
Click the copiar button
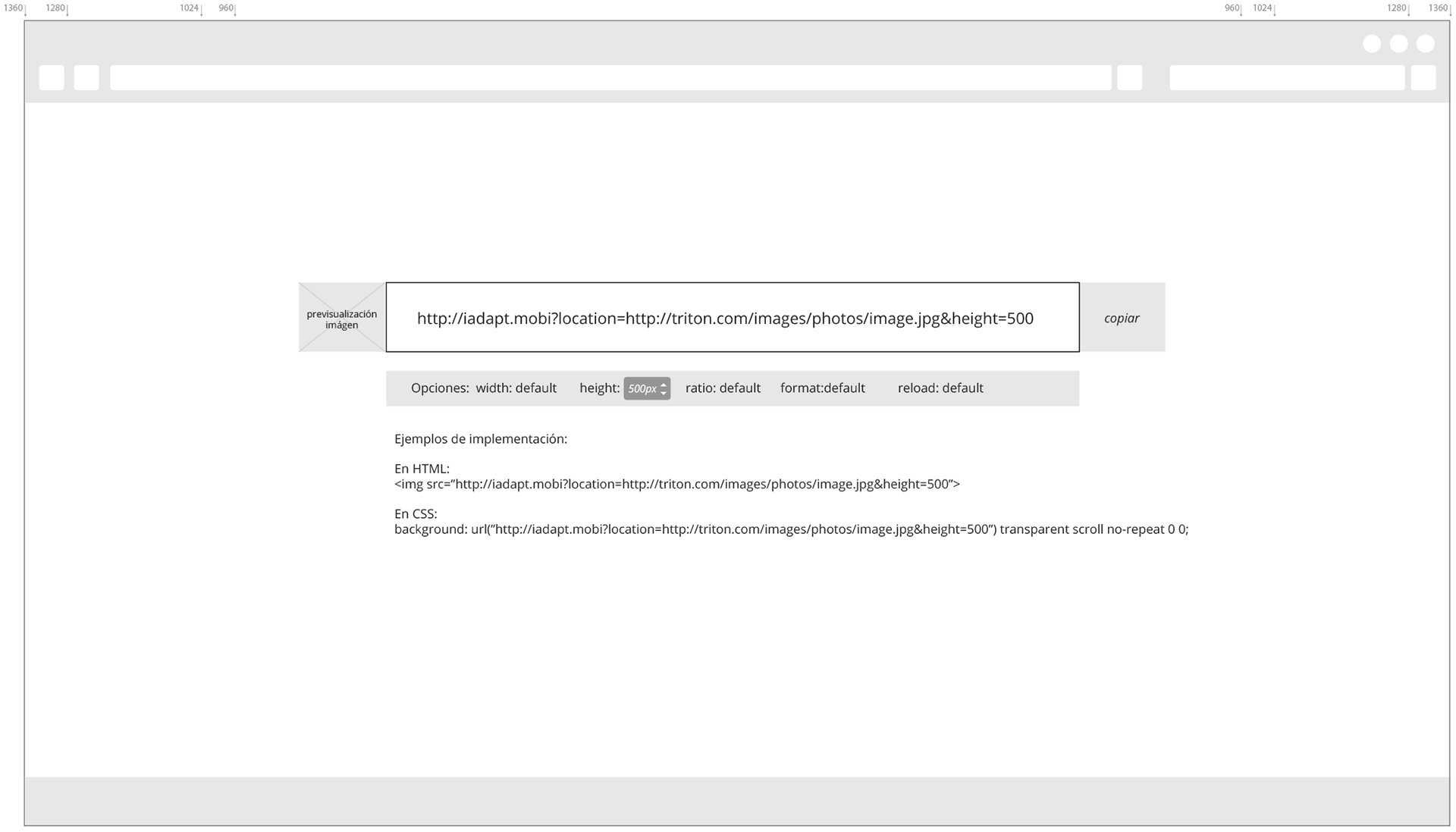pyautogui.click(x=1122, y=318)
